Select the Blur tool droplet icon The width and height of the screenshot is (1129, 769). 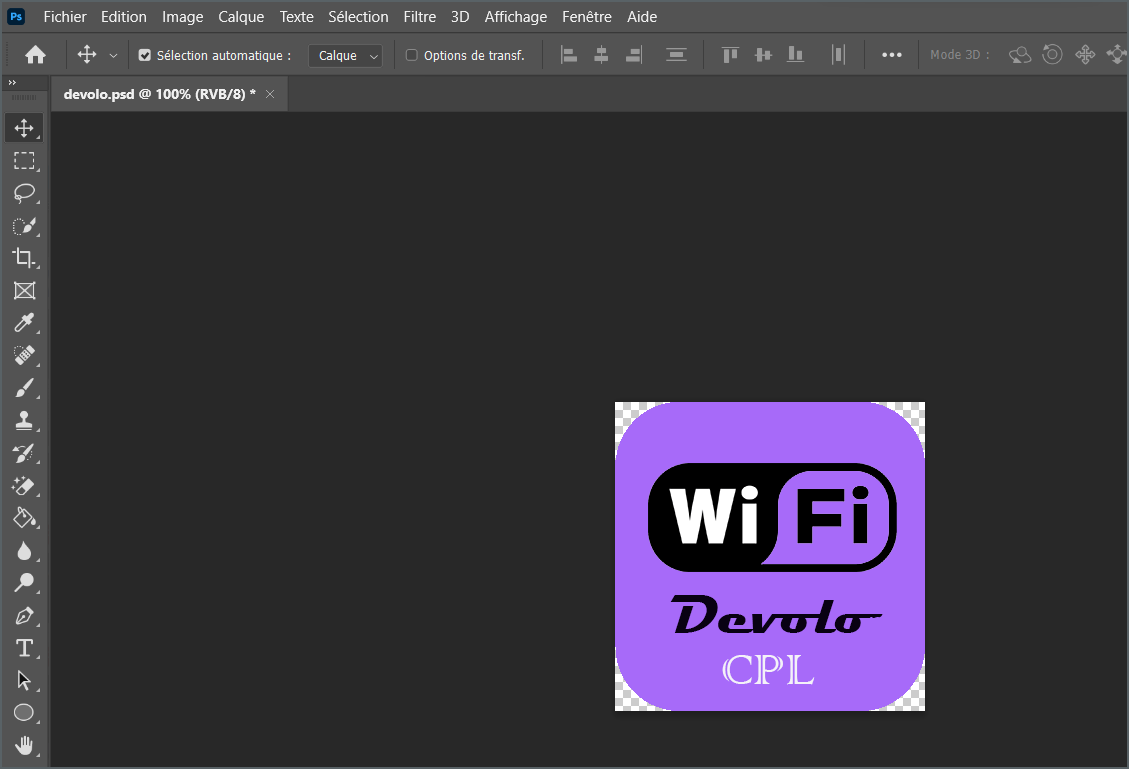pos(24,551)
